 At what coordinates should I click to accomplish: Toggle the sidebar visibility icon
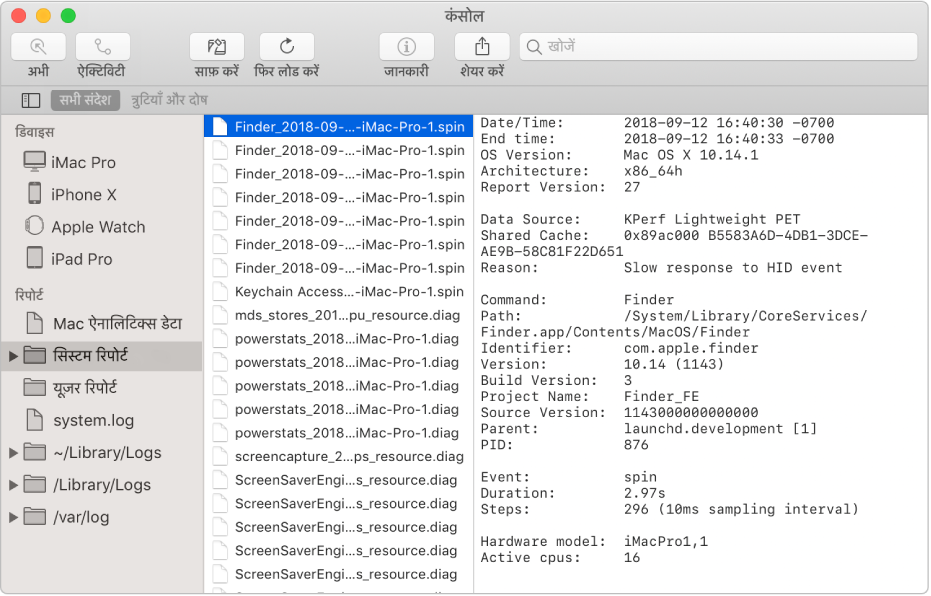(x=31, y=100)
